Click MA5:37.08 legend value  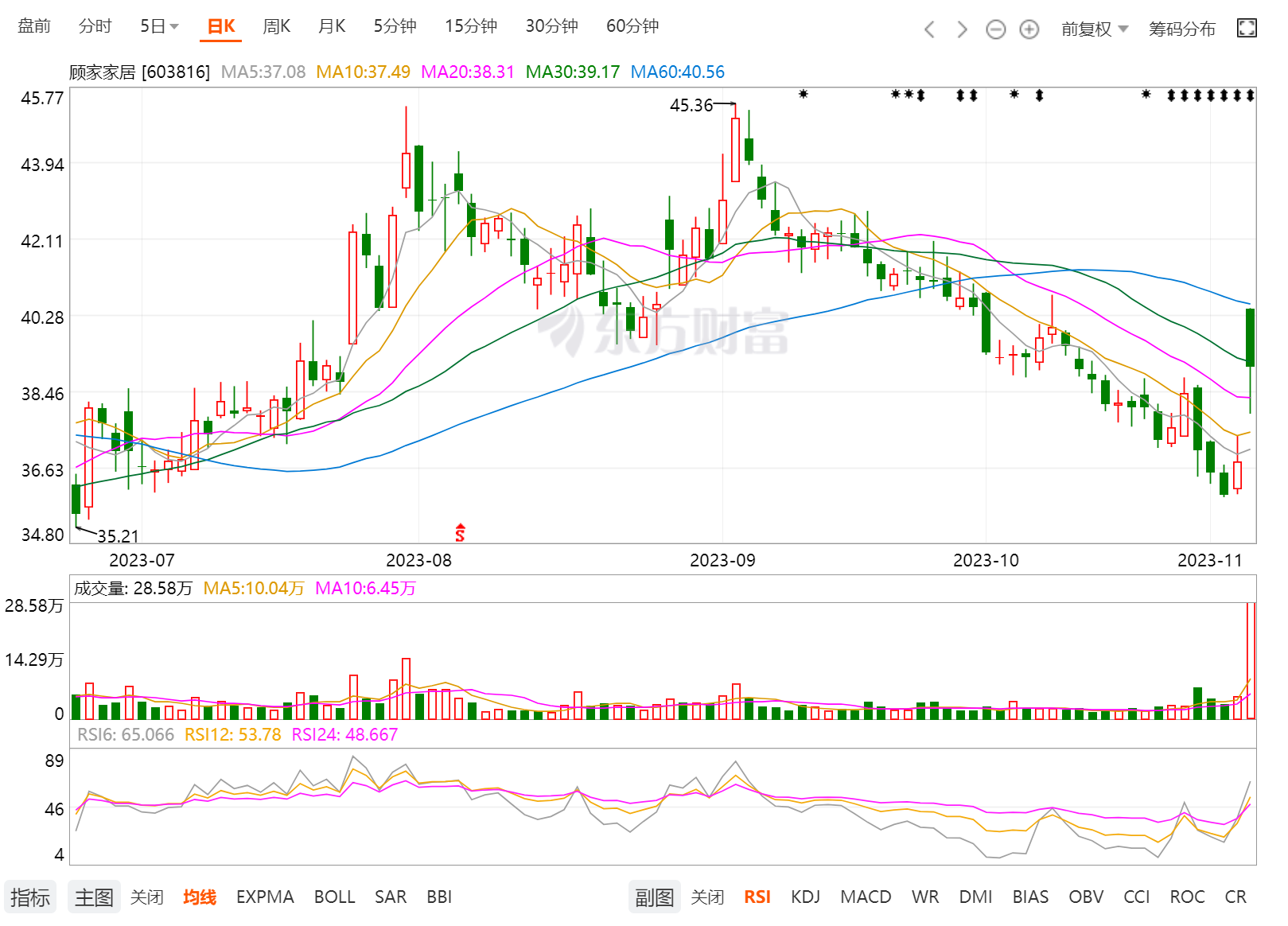point(263,72)
